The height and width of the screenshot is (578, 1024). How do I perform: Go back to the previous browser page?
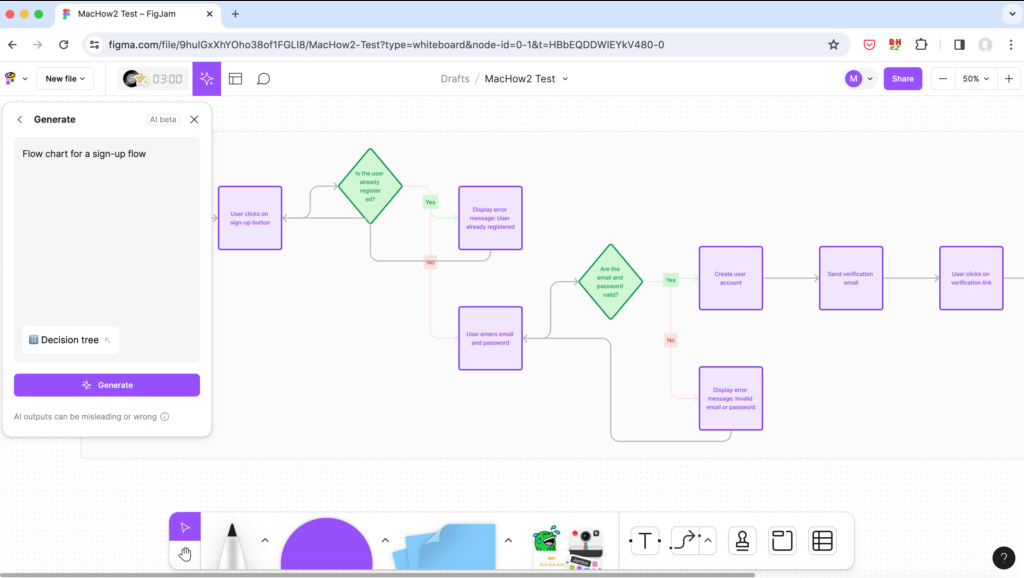(x=12, y=44)
